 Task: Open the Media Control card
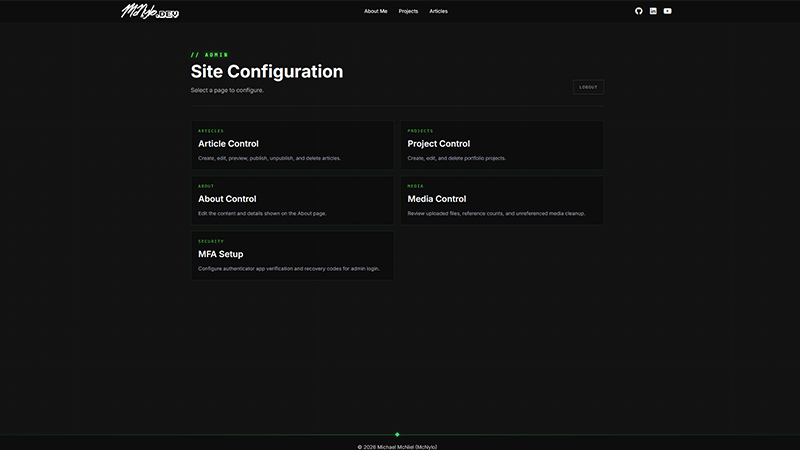point(502,201)
